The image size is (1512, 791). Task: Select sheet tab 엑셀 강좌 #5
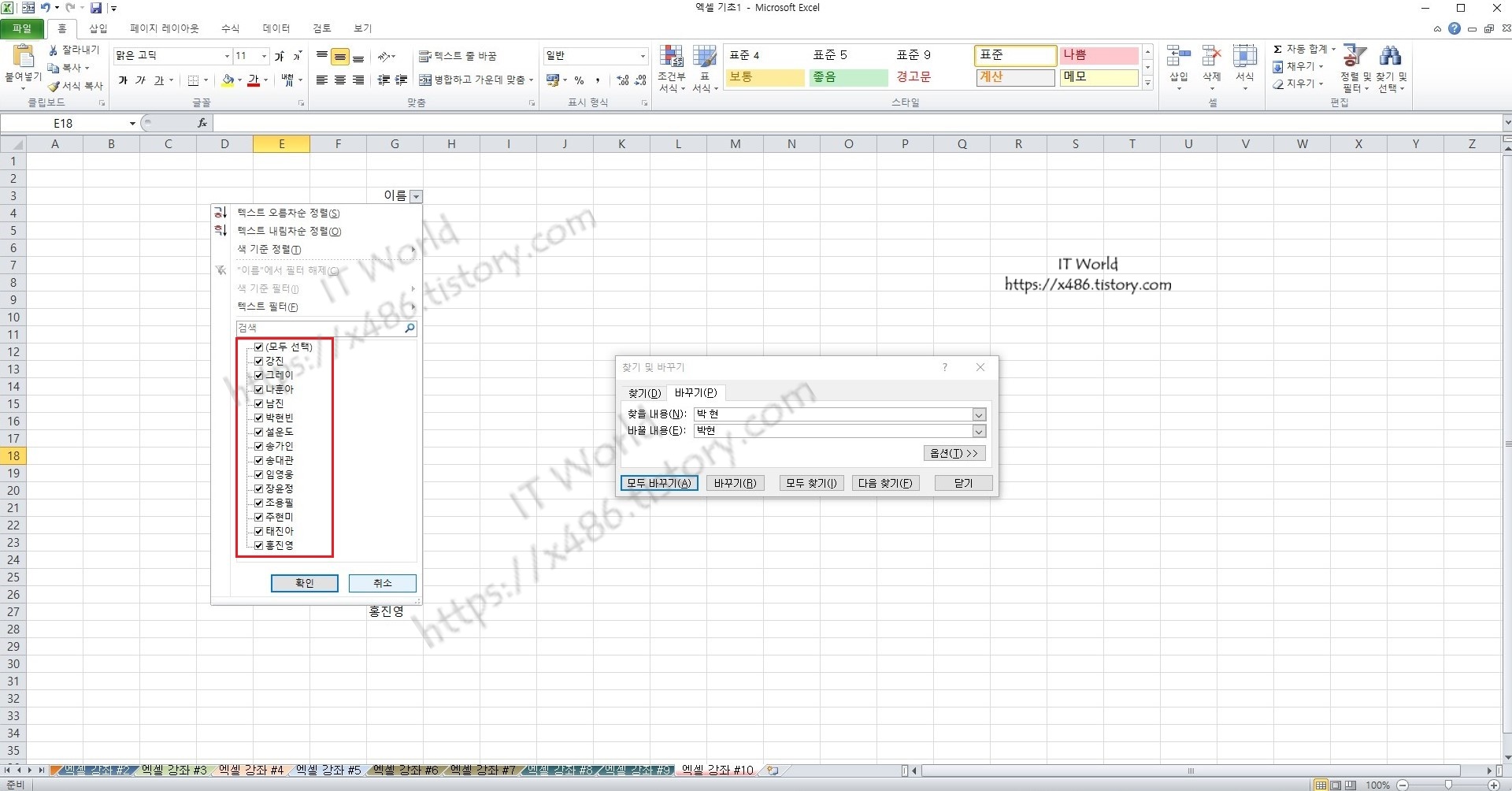click(x=328, y=770)
